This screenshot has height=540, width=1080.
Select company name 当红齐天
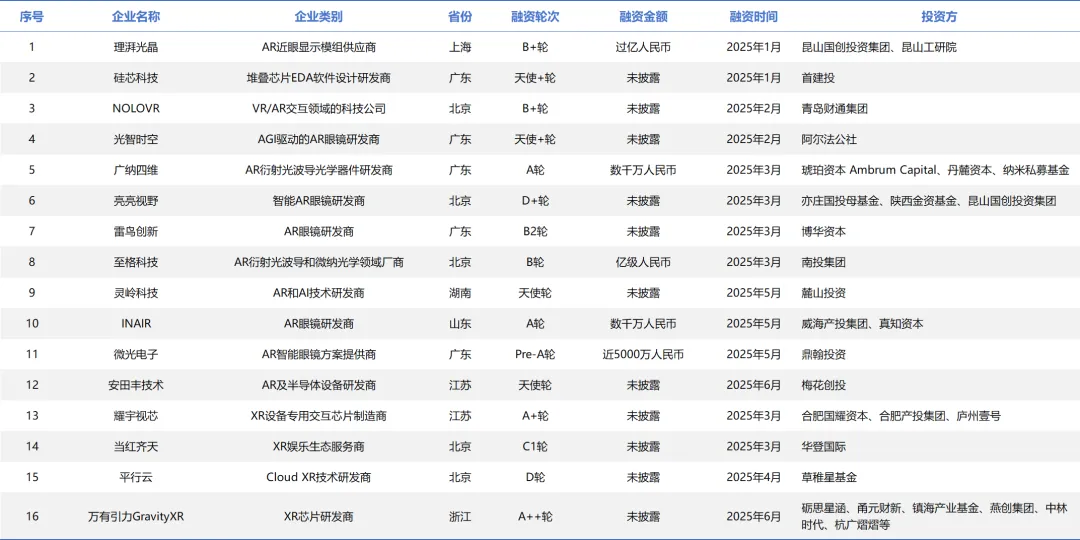136,446
